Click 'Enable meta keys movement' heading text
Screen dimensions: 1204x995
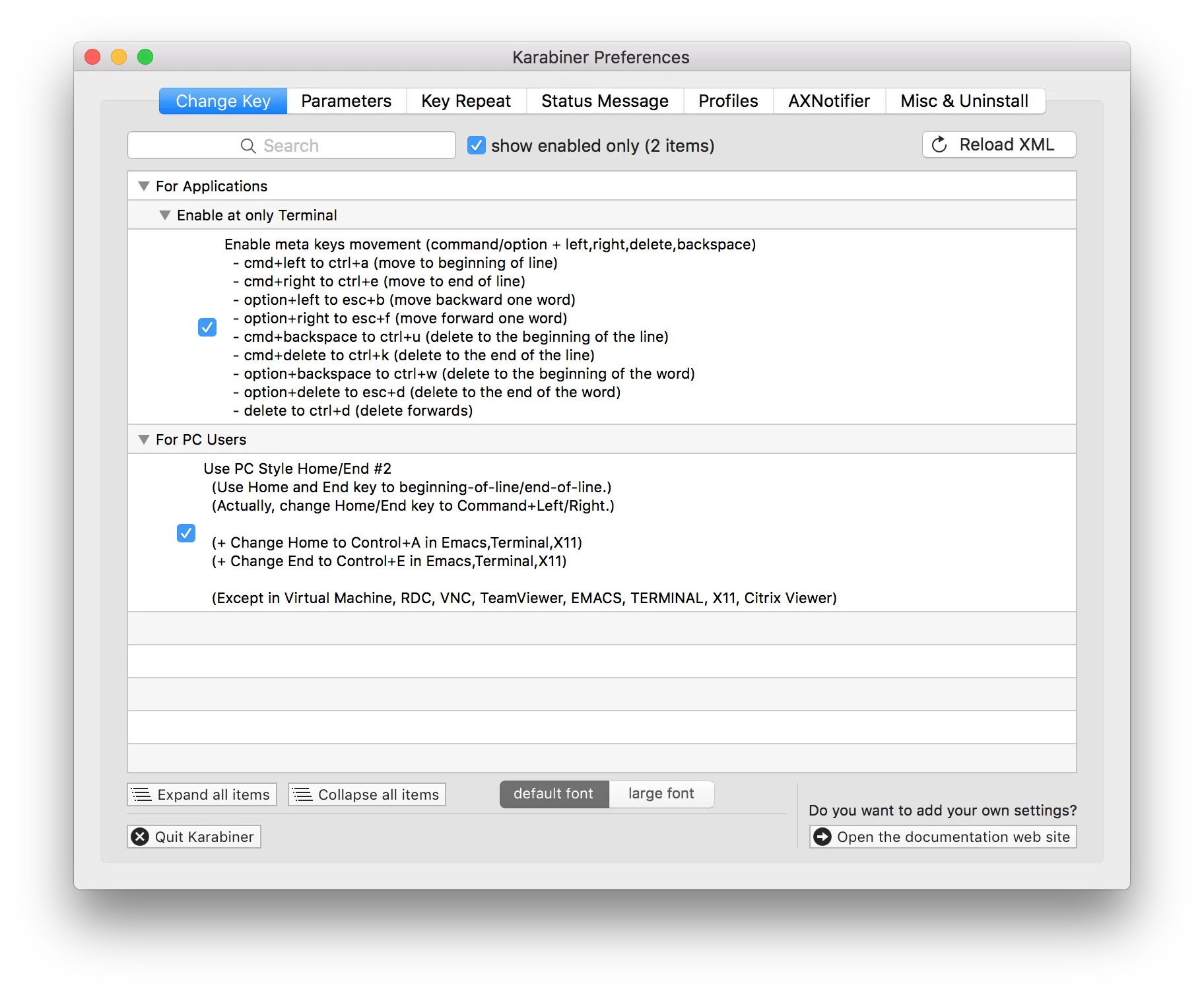490,244
